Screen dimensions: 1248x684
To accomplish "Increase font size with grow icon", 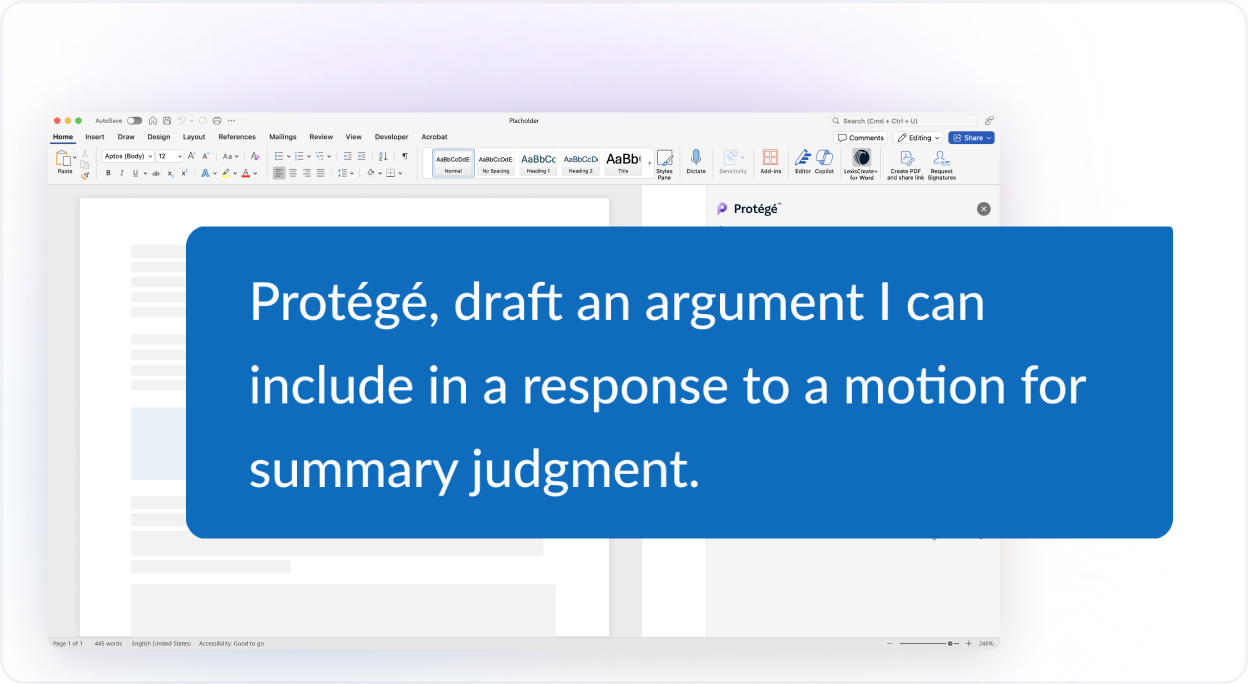I will [191, 156].
